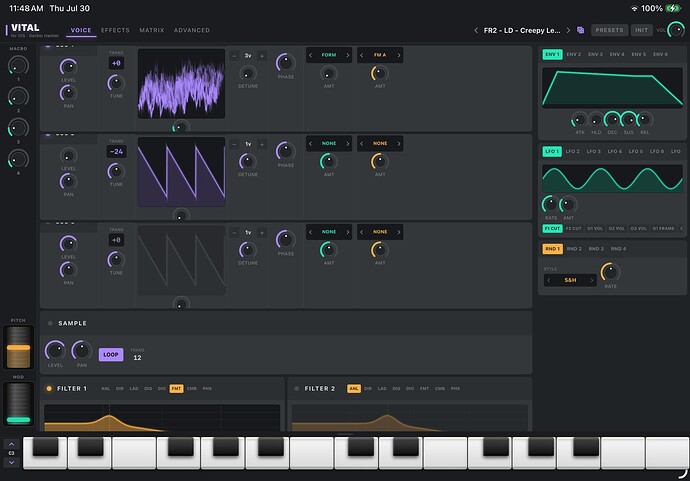The width and height of the screenshot is (690, 481).
Task: Open the FORM warp mode selector
Action: pos(329,55)
